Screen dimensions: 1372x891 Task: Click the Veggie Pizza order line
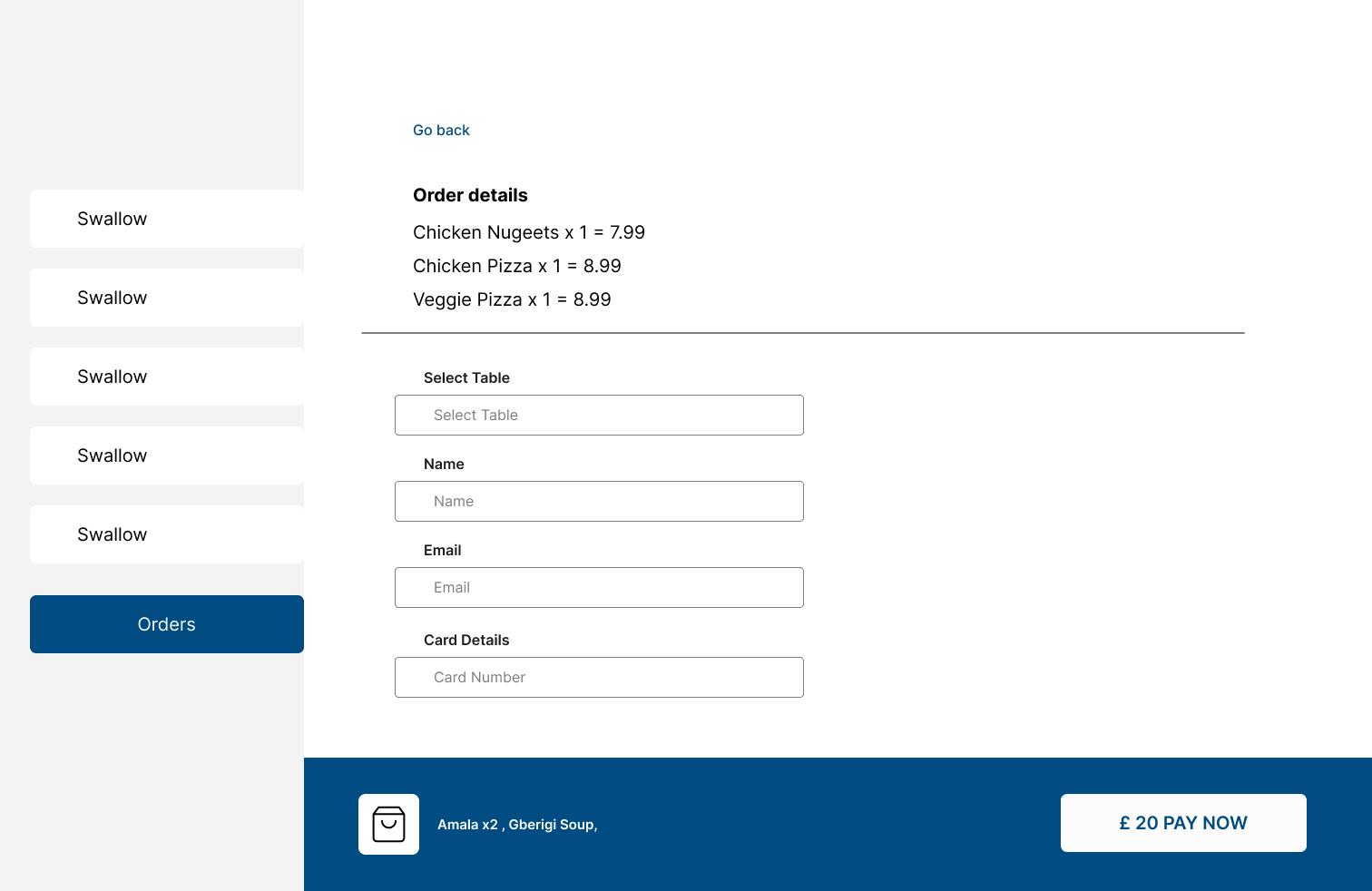512,299
